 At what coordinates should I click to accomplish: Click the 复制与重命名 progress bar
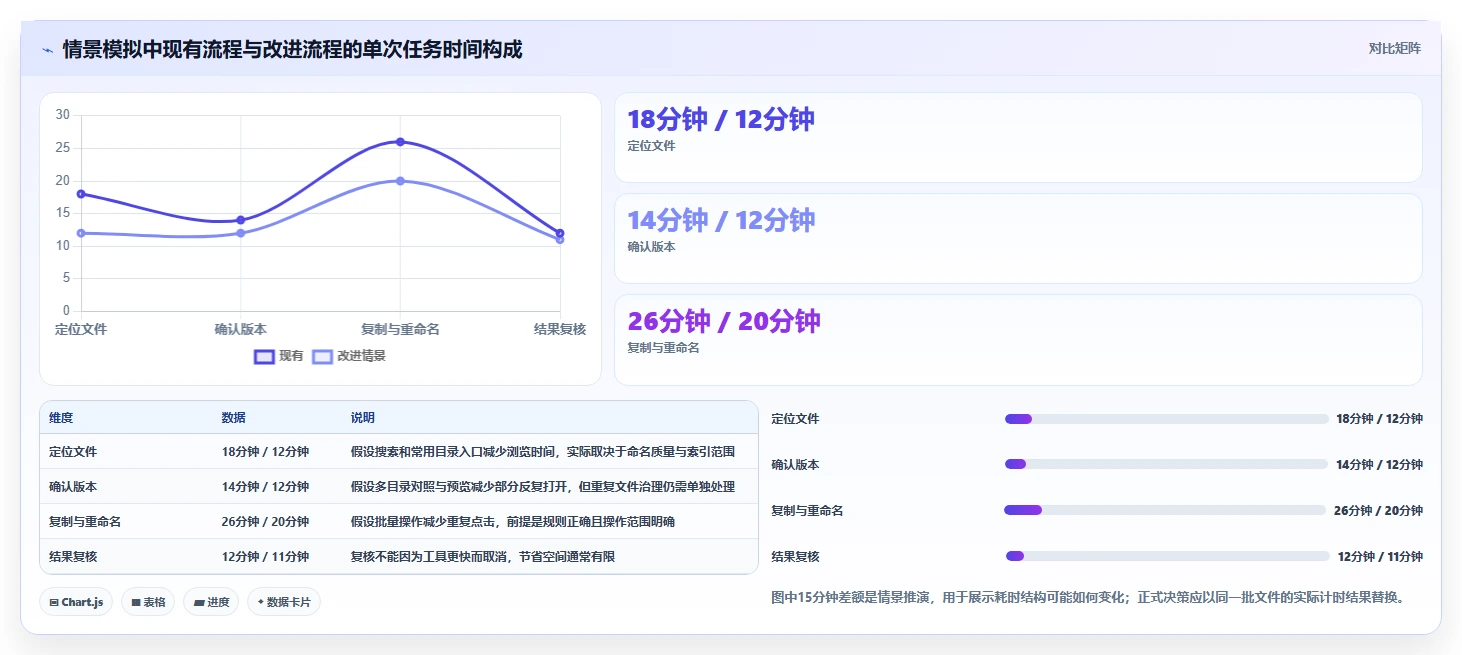(x=1167, y=510)
